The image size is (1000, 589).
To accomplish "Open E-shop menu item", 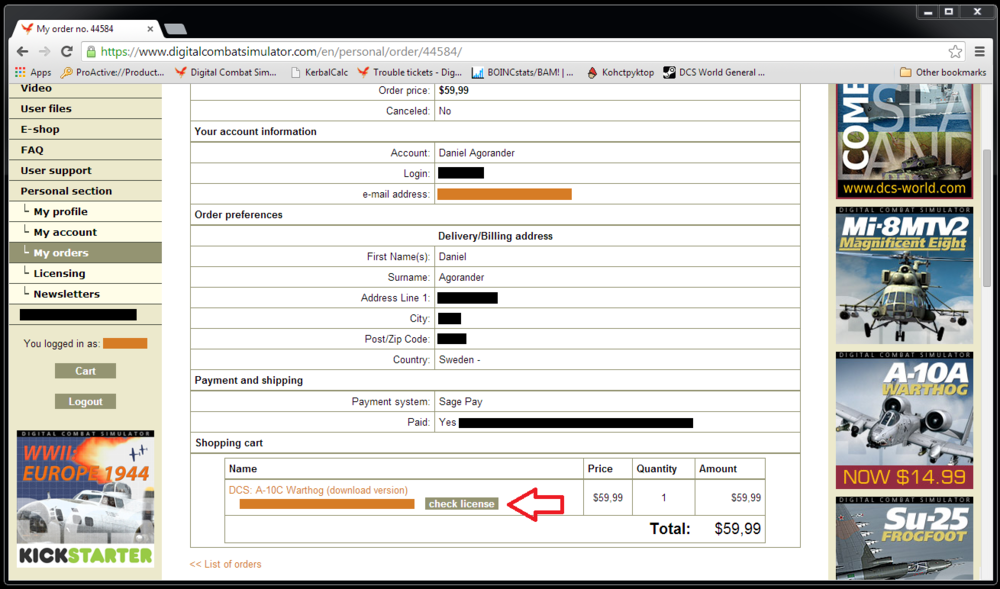I will click(x=85, y=129).
